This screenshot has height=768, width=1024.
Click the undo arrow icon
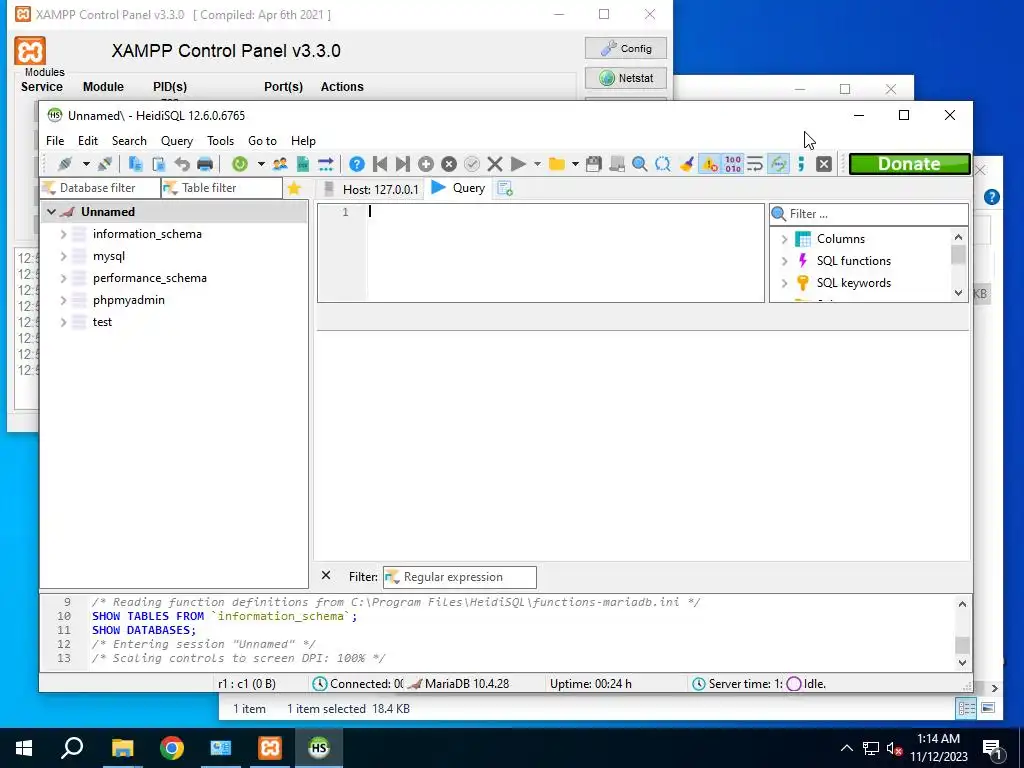(182, 164)
